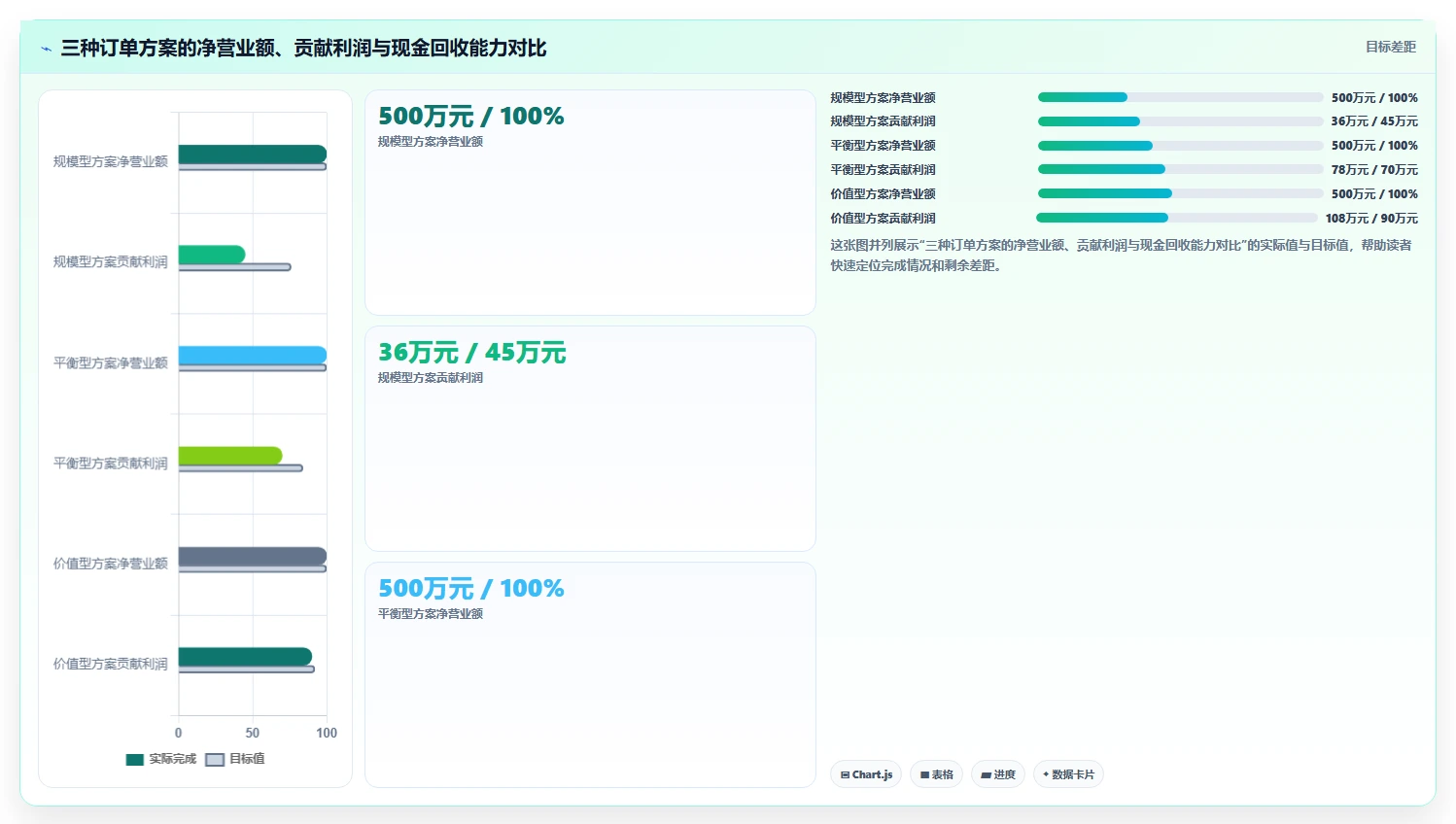The image size is (1456, 824).
Task: Click progress bar for 价值型方案贡献利润
Action: 1177,218
